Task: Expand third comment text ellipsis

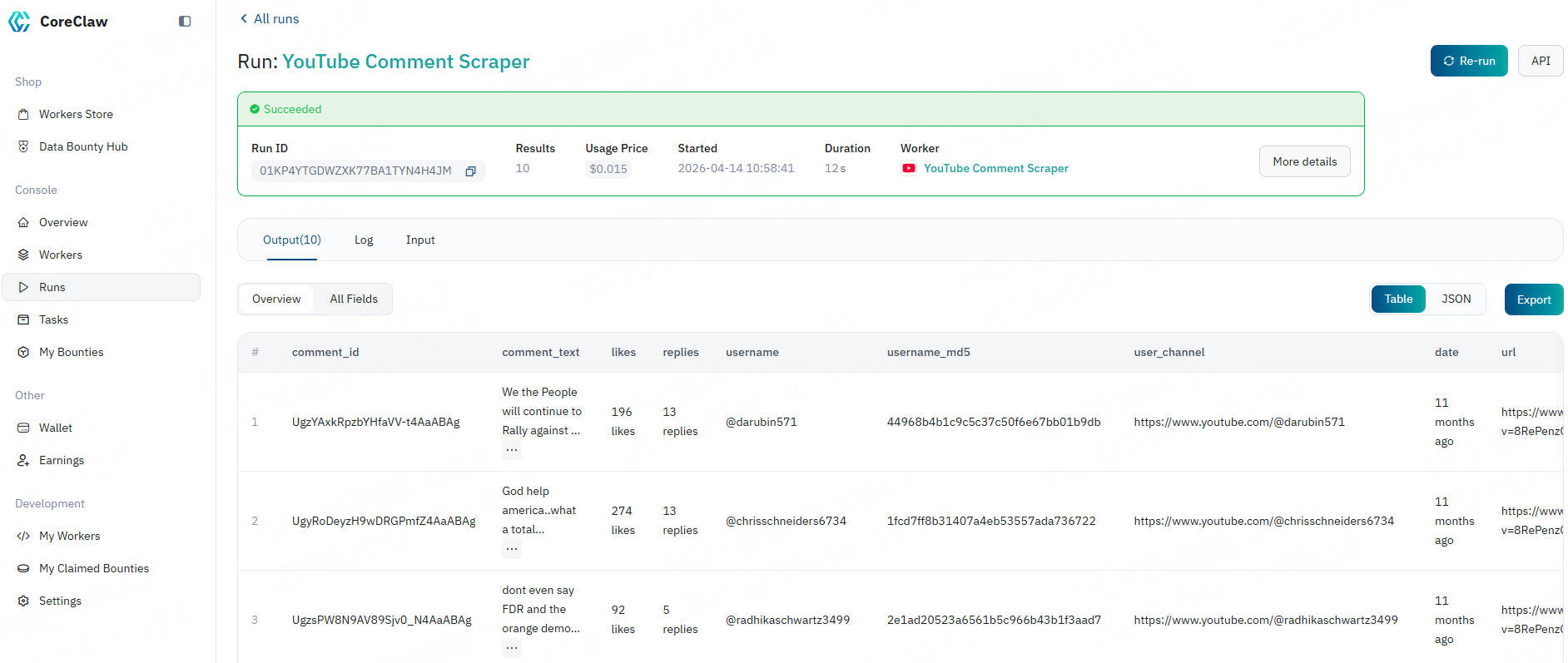Action: pyautogui.click(x=512, y=648)
